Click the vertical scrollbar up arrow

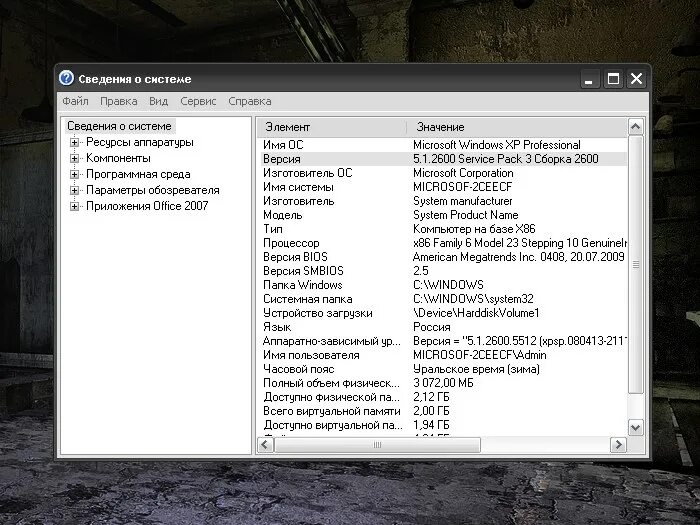[x=635, y=127]
